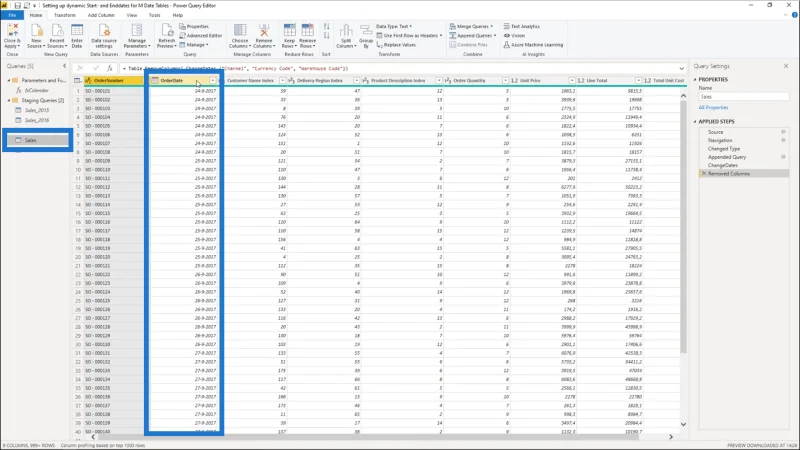Viewport: 800px width, 450px height.
Task: Click Azure Machine Learning
Action: coord(533,45)
